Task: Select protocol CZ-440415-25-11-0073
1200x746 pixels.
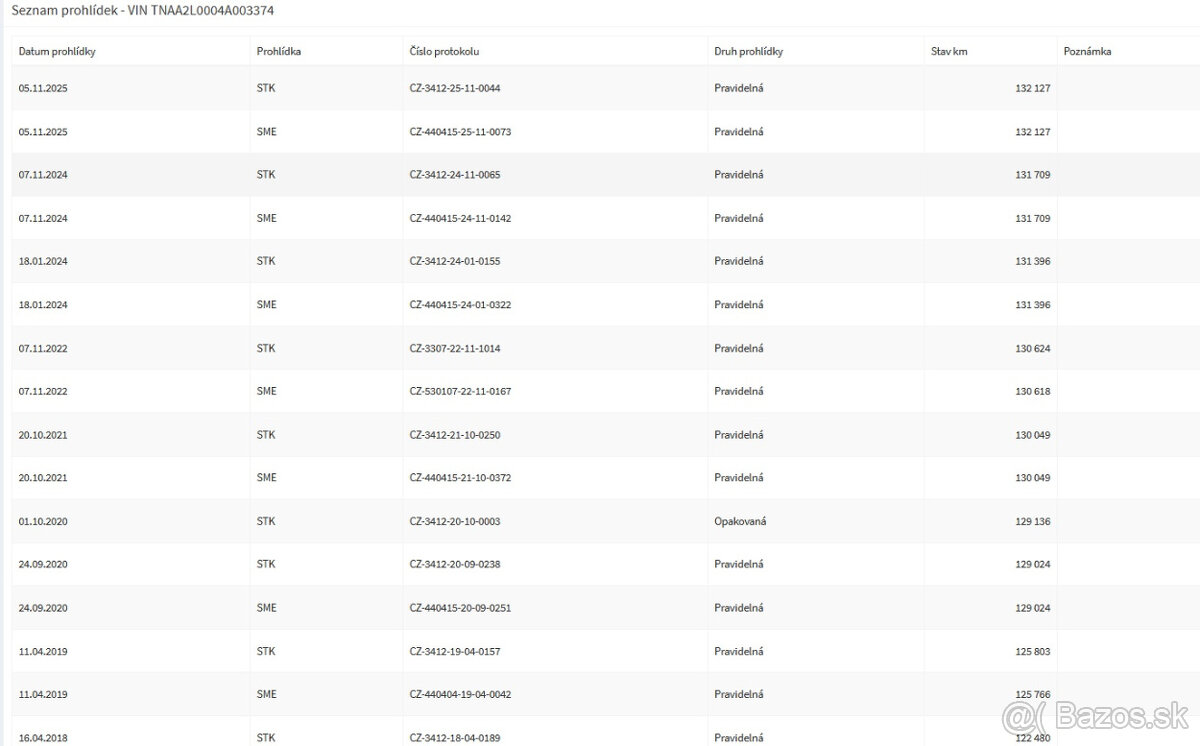Action: 460,132
